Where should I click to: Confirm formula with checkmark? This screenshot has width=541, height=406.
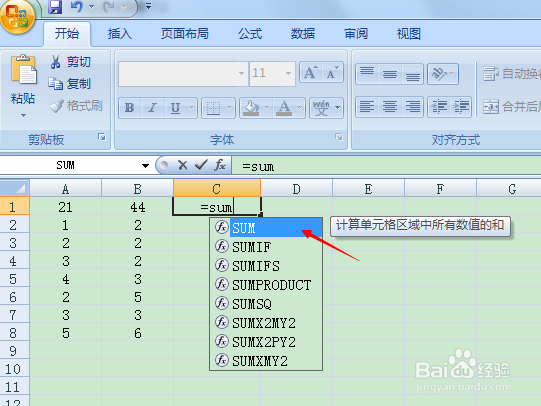[201, 165]
